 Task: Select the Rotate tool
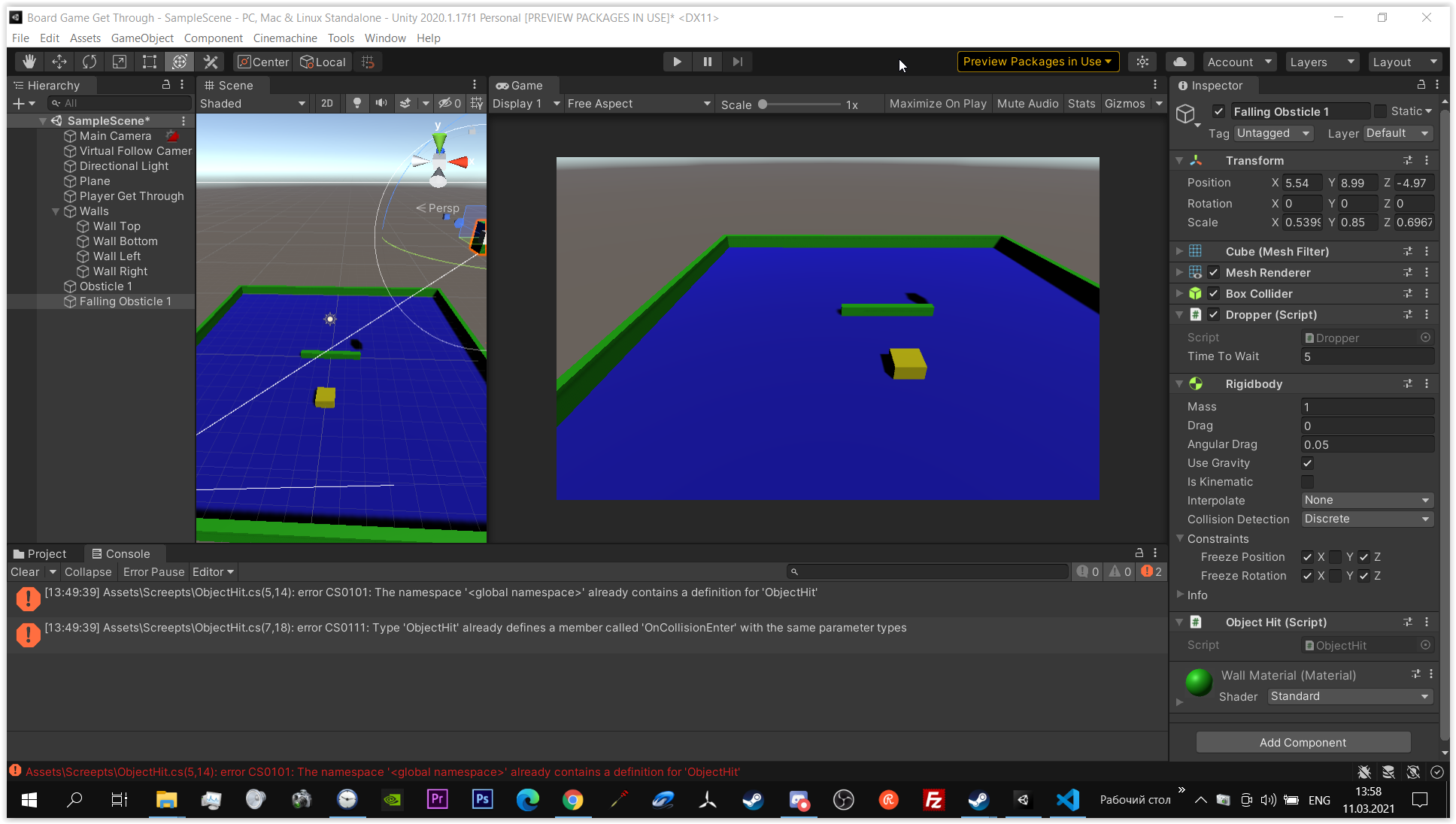89,62
